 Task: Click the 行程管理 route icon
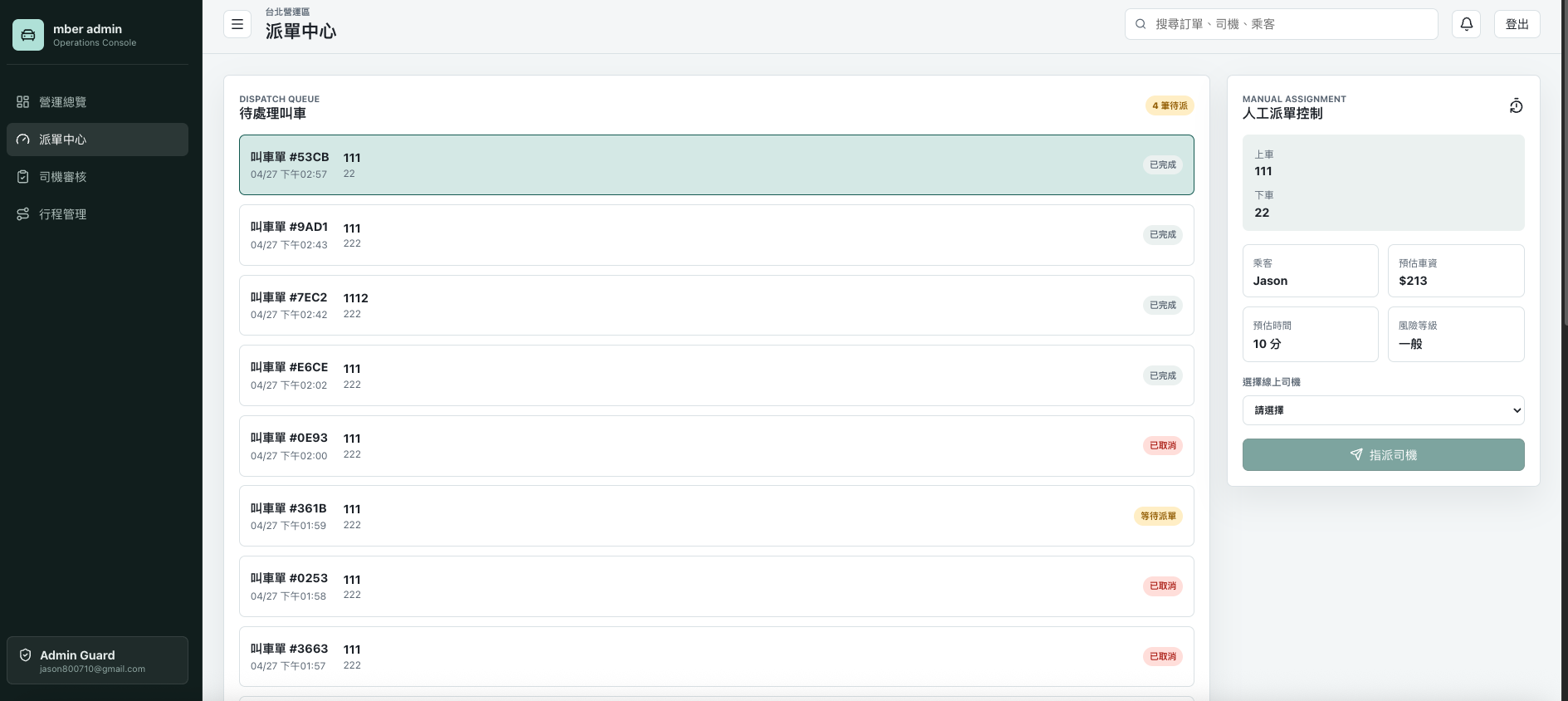point(23,214)
